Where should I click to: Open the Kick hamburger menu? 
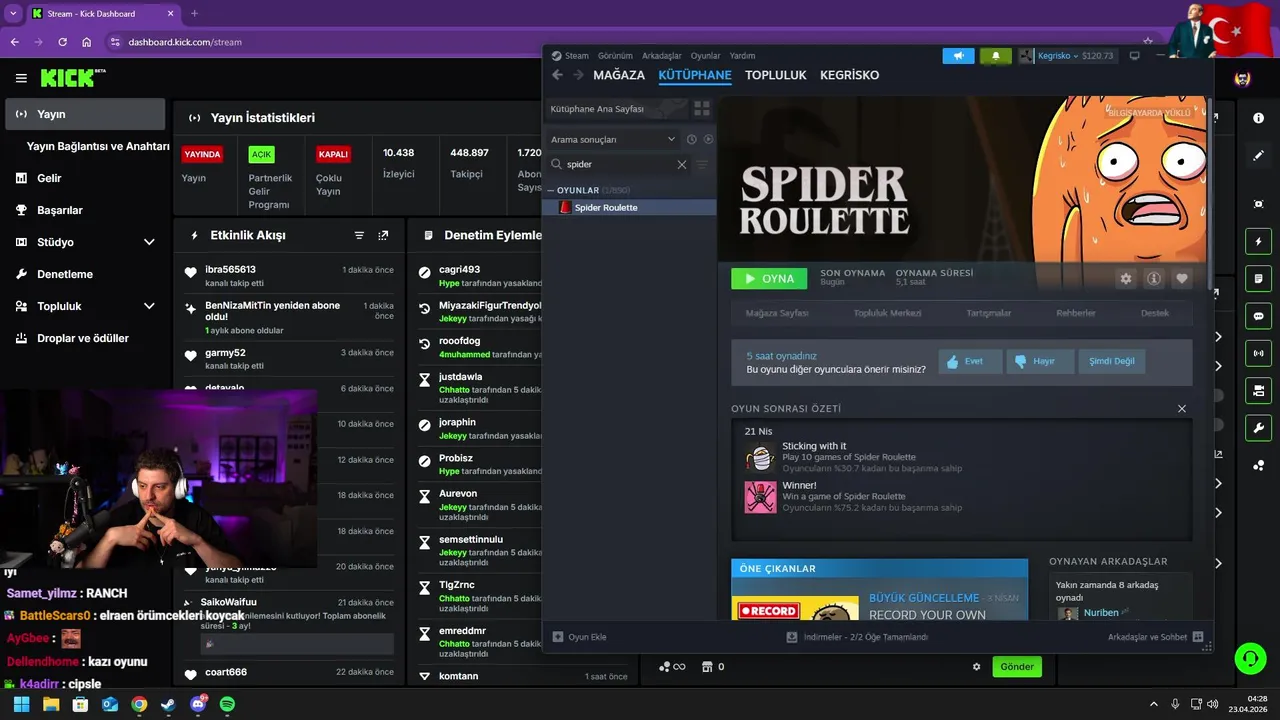click(x=21, y=78)
